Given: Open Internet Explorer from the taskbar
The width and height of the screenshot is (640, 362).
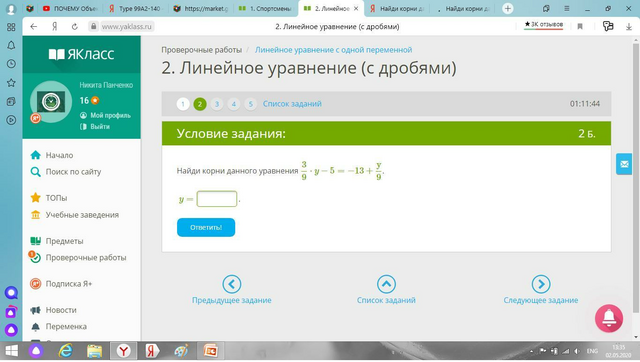Looking at the screenshot, I should 65,351.
